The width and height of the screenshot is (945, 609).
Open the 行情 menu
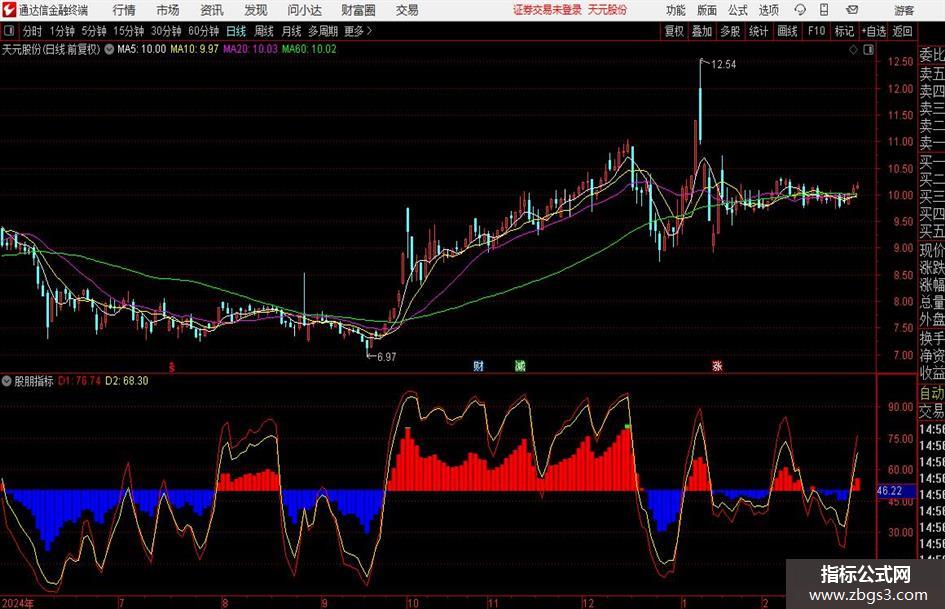pos(124,10)
